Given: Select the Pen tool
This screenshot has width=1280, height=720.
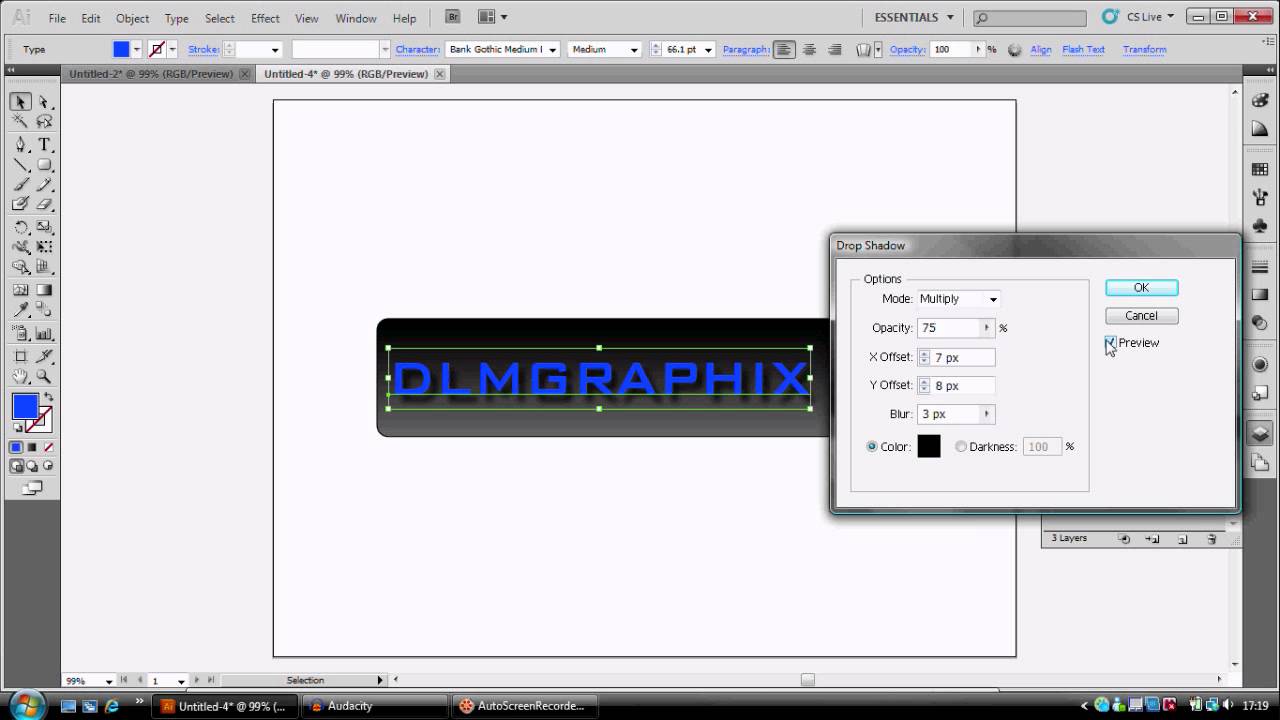Looking at the screenshot, I should (x=20, y=145).
